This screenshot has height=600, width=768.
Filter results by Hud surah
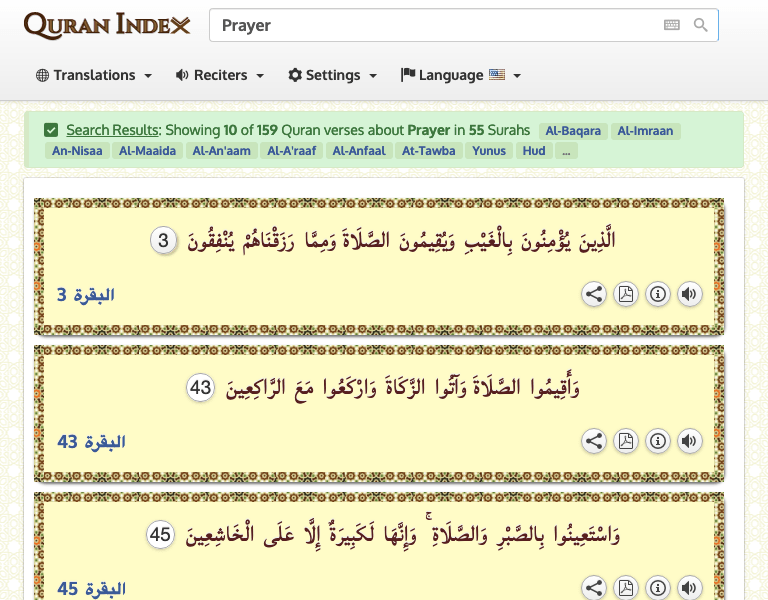(534, 150)
